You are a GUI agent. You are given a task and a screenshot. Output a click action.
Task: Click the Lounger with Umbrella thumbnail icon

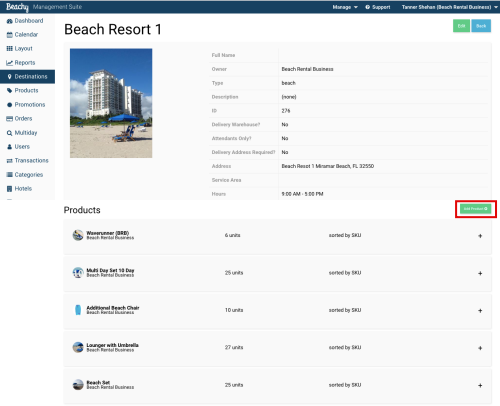click(78, 347)
